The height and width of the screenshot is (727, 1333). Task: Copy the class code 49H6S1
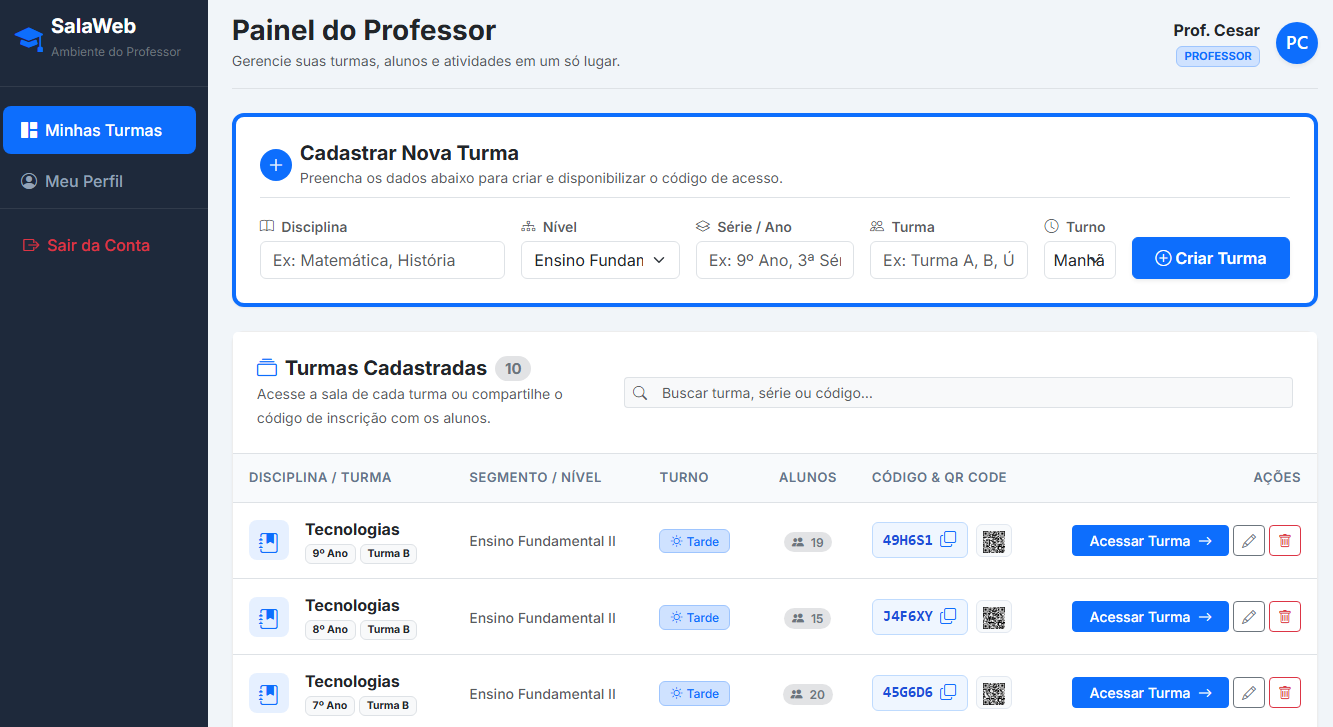point(948,540)
